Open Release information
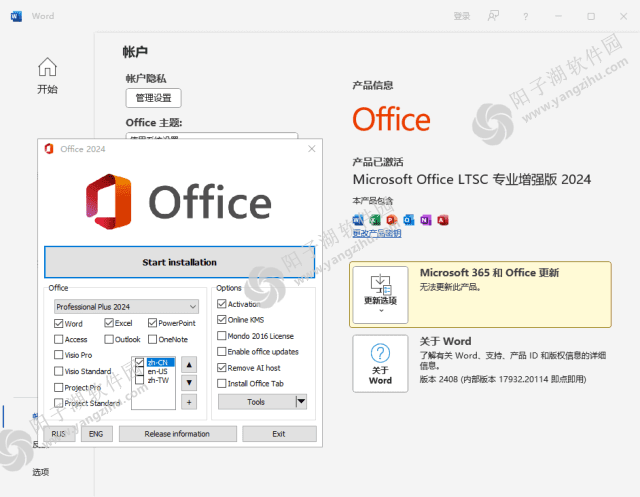The image size is (640, 497). (x=177, y=434)
